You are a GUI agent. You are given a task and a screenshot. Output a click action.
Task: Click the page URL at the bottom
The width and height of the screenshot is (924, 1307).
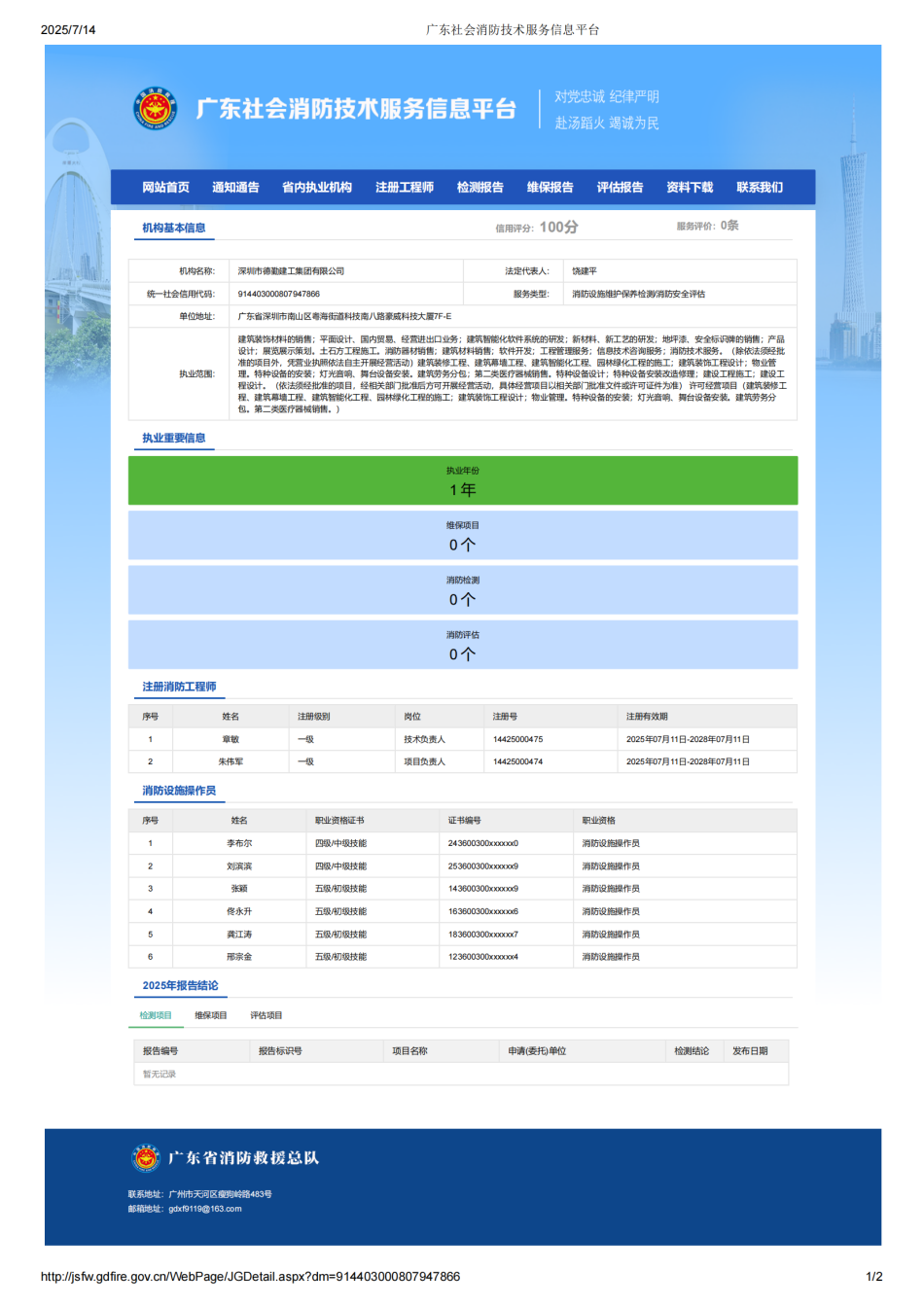tap(250, 1276)
